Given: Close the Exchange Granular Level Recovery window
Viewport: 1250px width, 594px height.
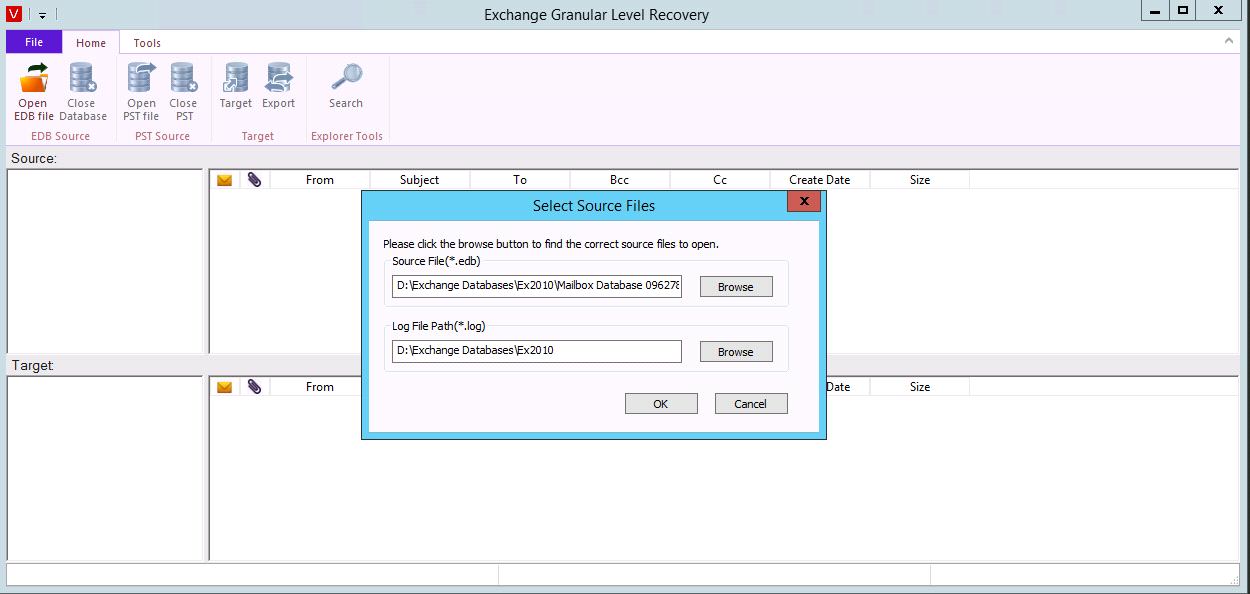Looking at the screenshot, I should (x=1220, y=11).
